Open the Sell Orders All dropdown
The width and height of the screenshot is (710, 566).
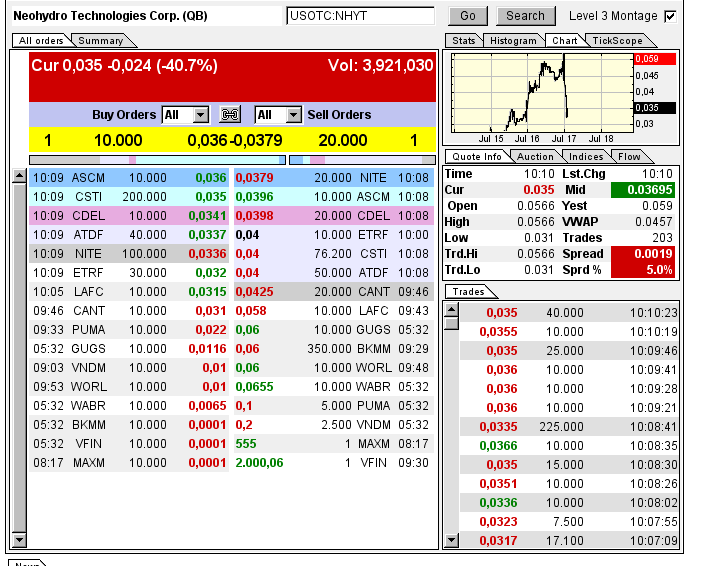tap(278, 115)
